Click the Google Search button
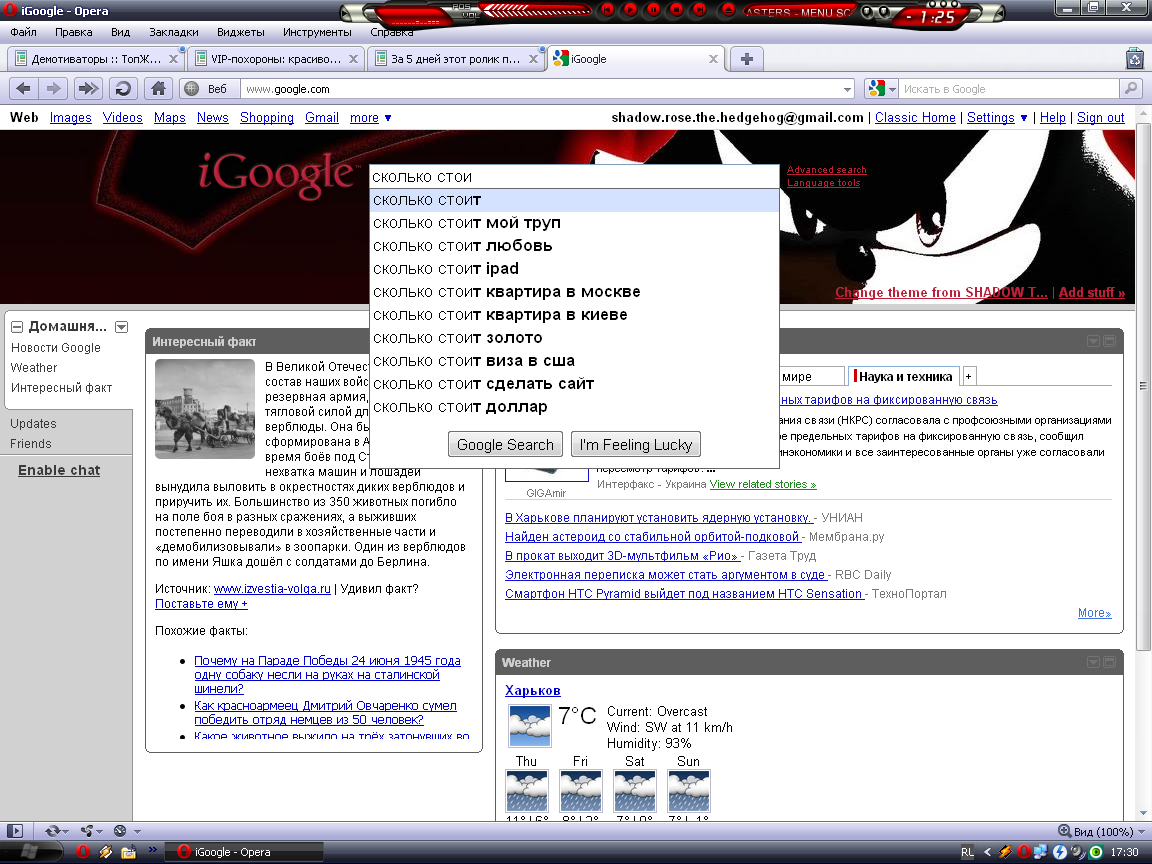This screenshot has height=864, width=1152. (x=505, y=444)
